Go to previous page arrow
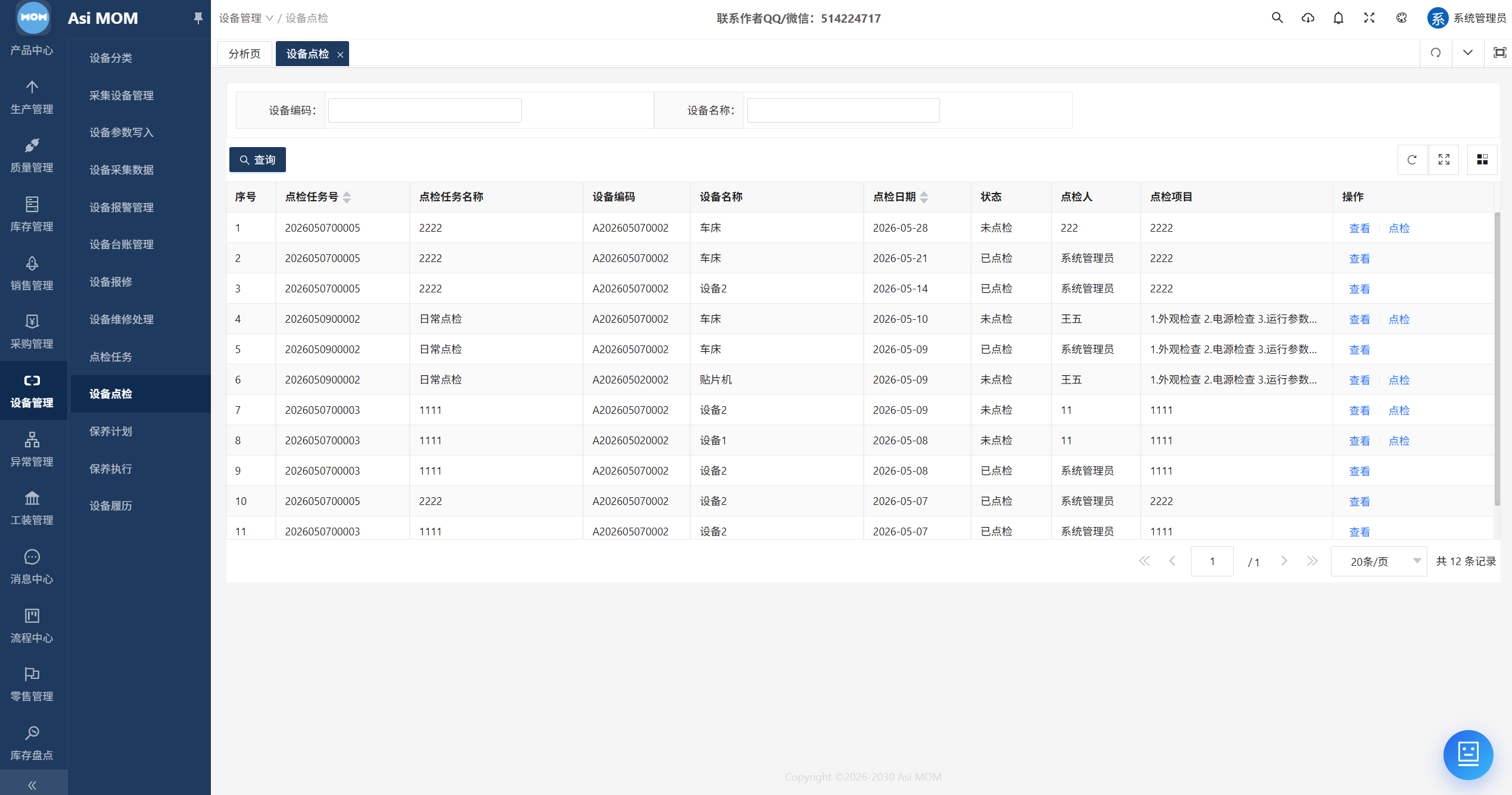The image size is (1512, 795). (x=1172, y=561)
